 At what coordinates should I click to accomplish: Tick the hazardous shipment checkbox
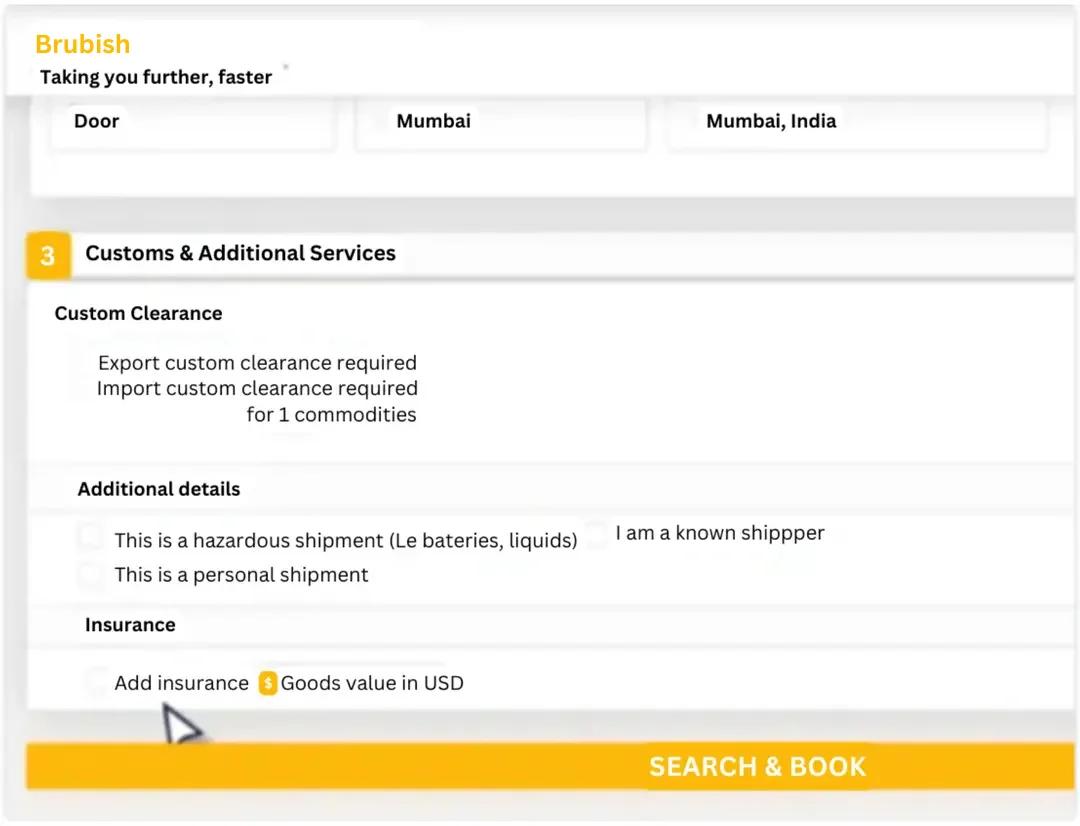click(91, 539)
